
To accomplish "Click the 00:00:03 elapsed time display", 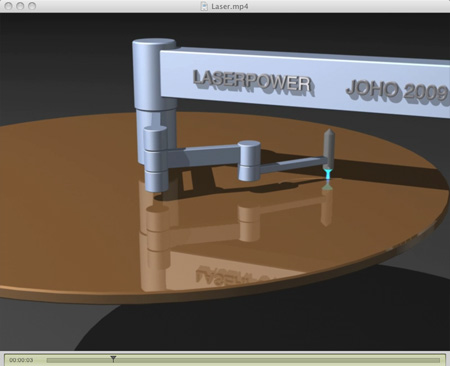I will (21, 360).
